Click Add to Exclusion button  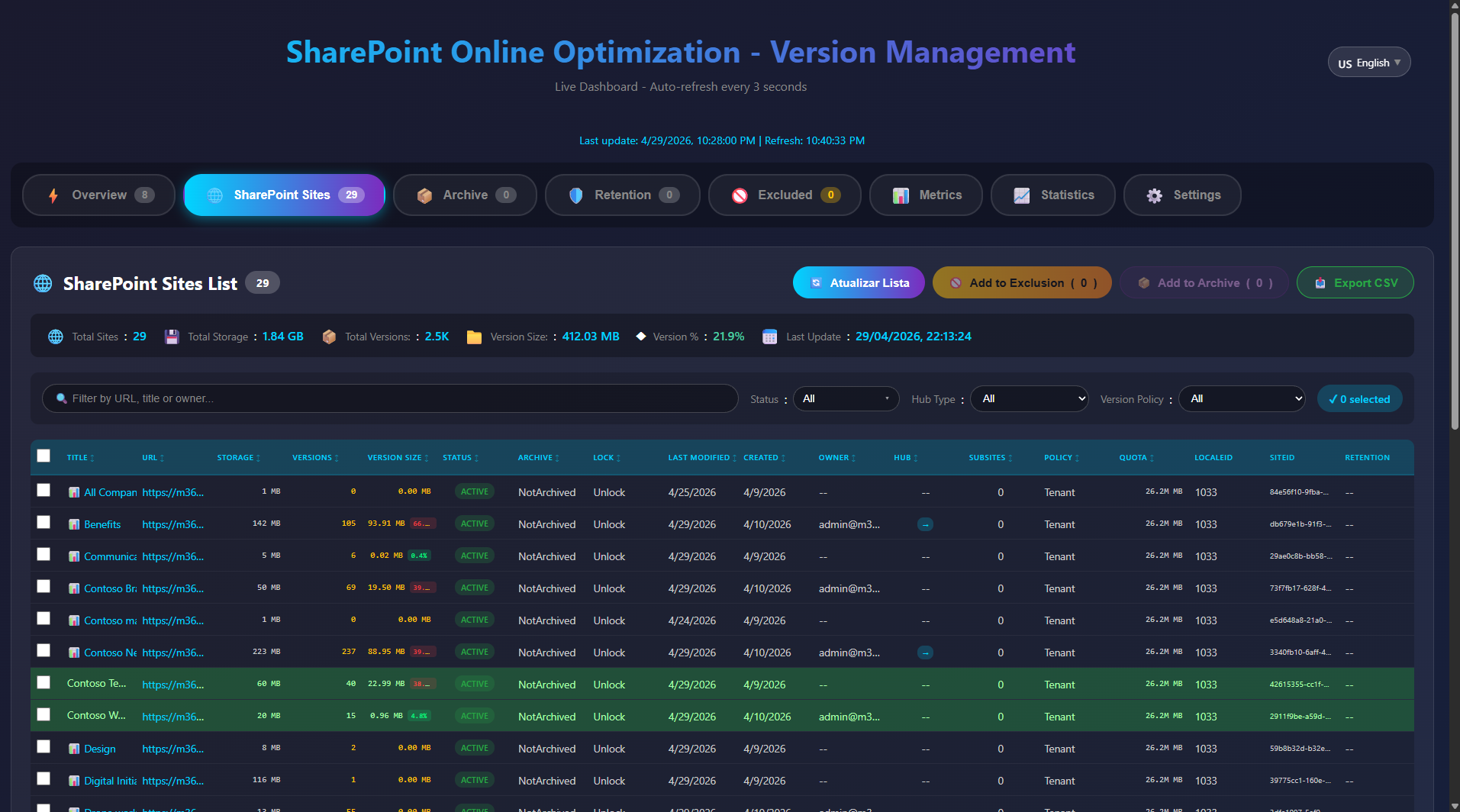pos(1022,282)
